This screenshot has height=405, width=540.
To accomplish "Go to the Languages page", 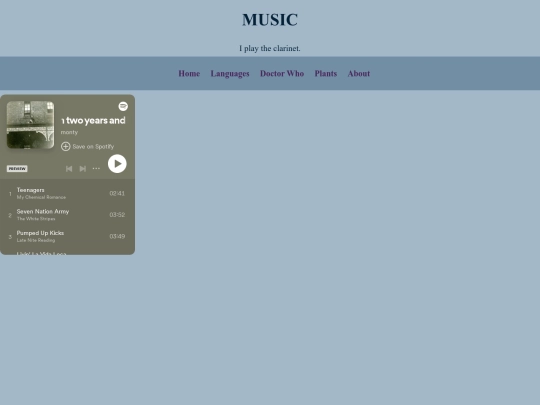I will point(230,74).
